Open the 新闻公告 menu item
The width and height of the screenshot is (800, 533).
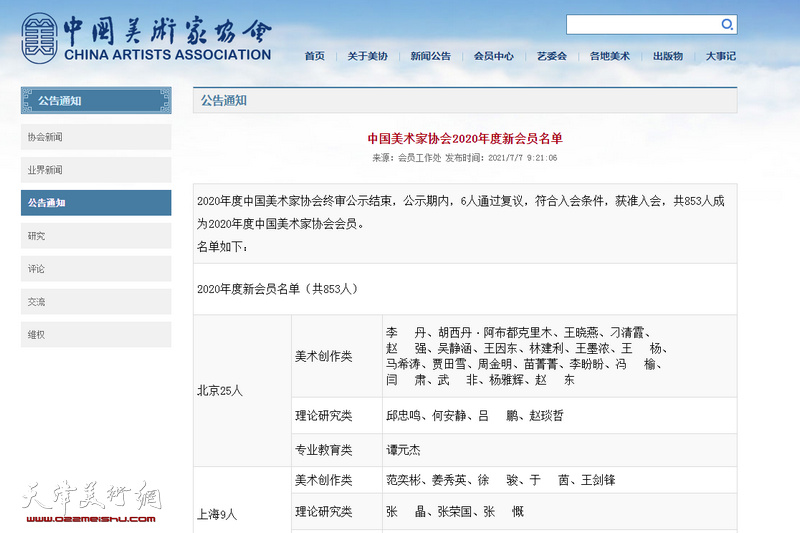(431, 56)
